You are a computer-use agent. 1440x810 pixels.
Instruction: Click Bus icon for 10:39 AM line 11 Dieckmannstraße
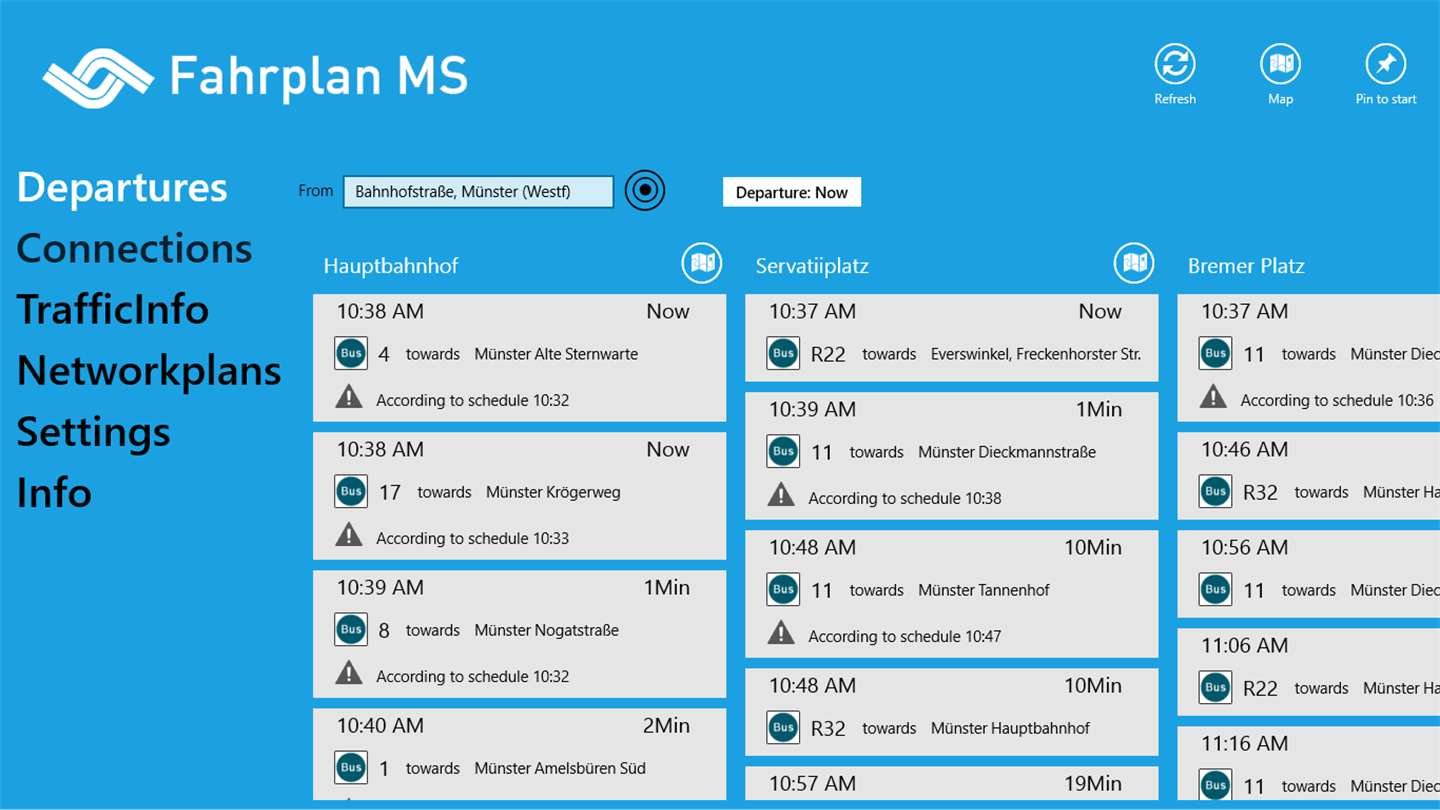[783, 451]
